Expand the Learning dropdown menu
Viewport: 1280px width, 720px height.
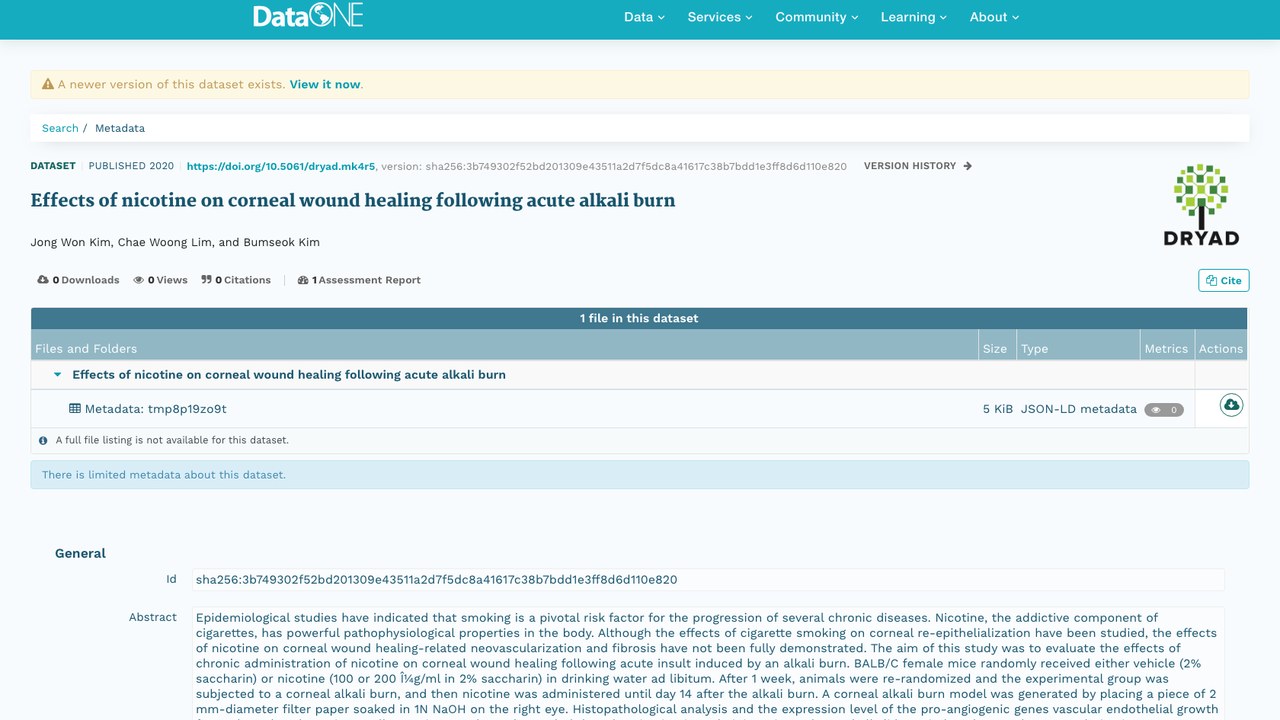(x=914, y=17)
